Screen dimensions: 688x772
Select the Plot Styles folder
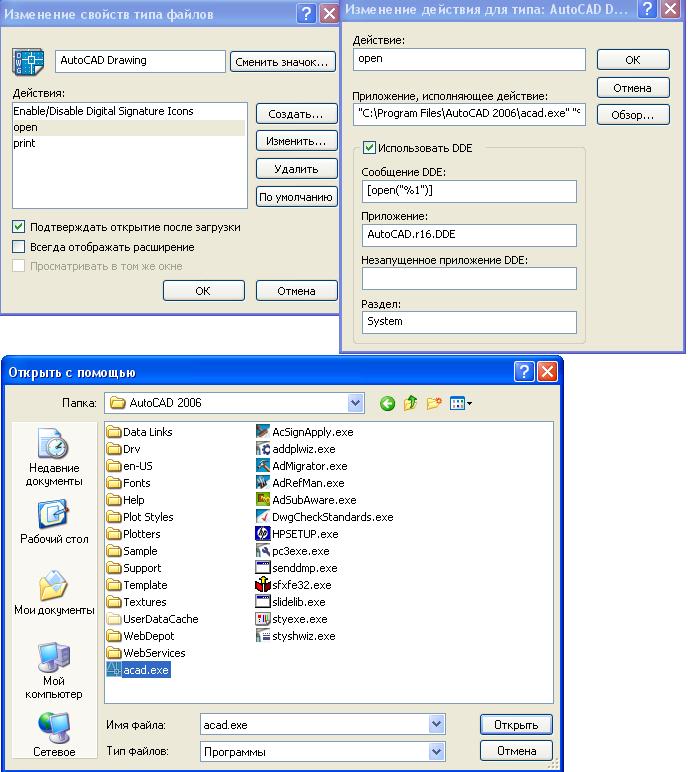140,517
